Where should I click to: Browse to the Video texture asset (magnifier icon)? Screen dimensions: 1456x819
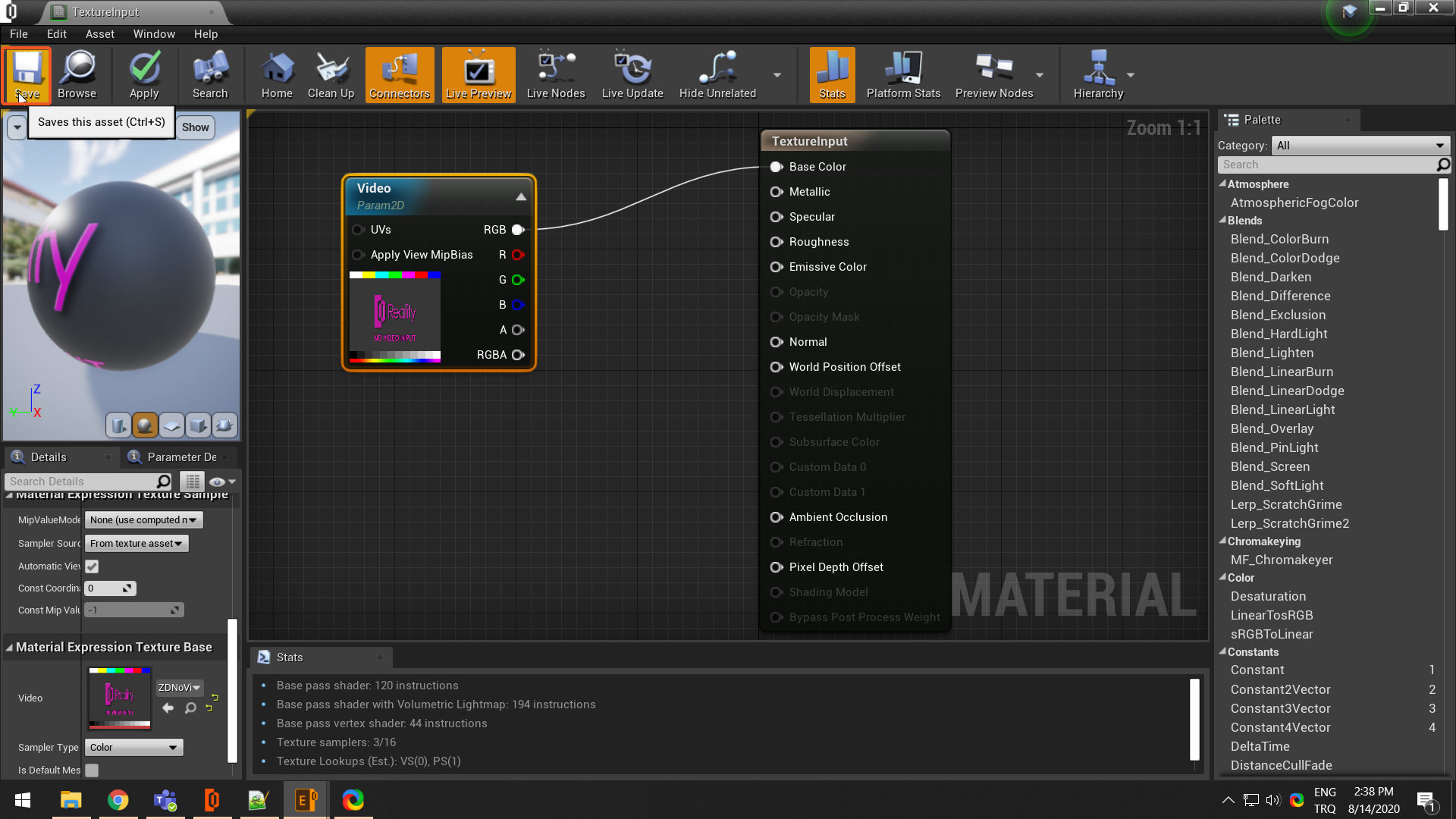(190, 708)
